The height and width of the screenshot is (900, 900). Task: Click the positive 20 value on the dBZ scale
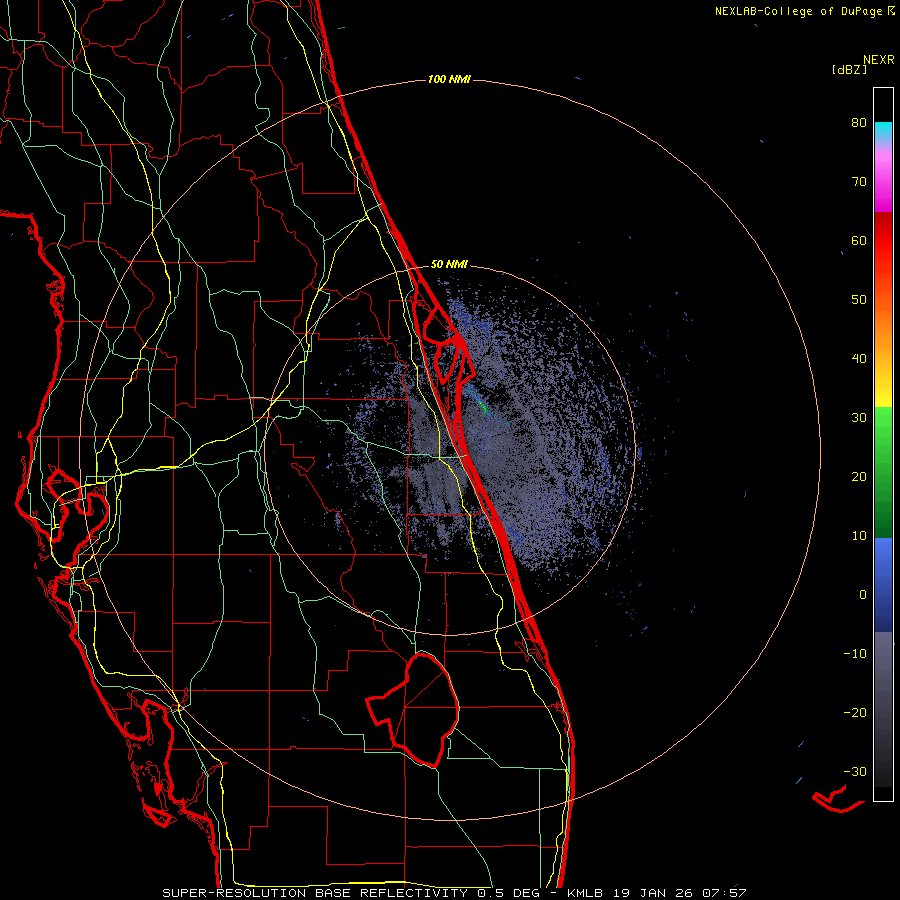click(859, 476)
